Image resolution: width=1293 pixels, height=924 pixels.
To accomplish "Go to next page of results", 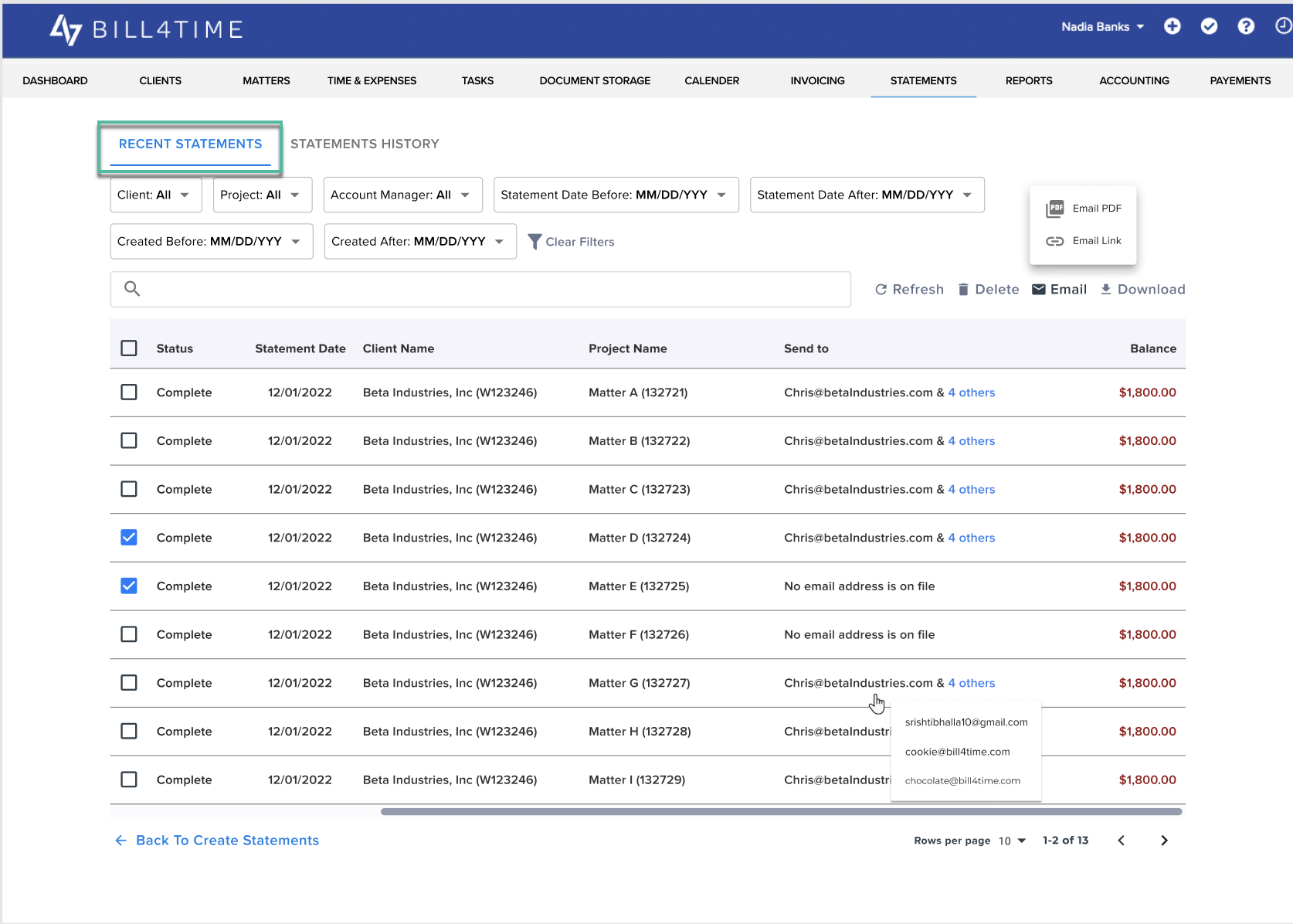I will 1164,841.
